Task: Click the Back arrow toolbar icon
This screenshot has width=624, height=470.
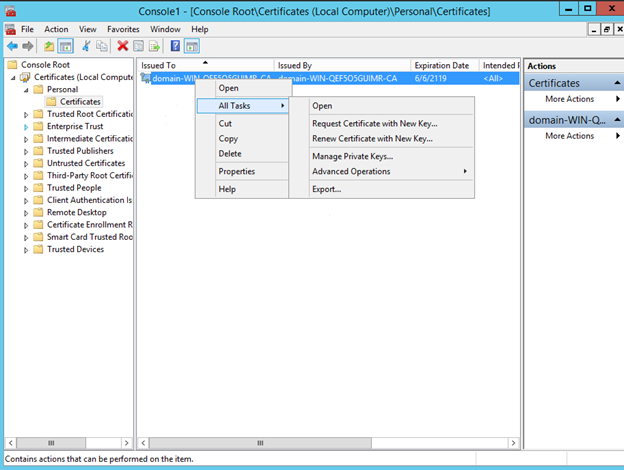Action: (12, 46)
